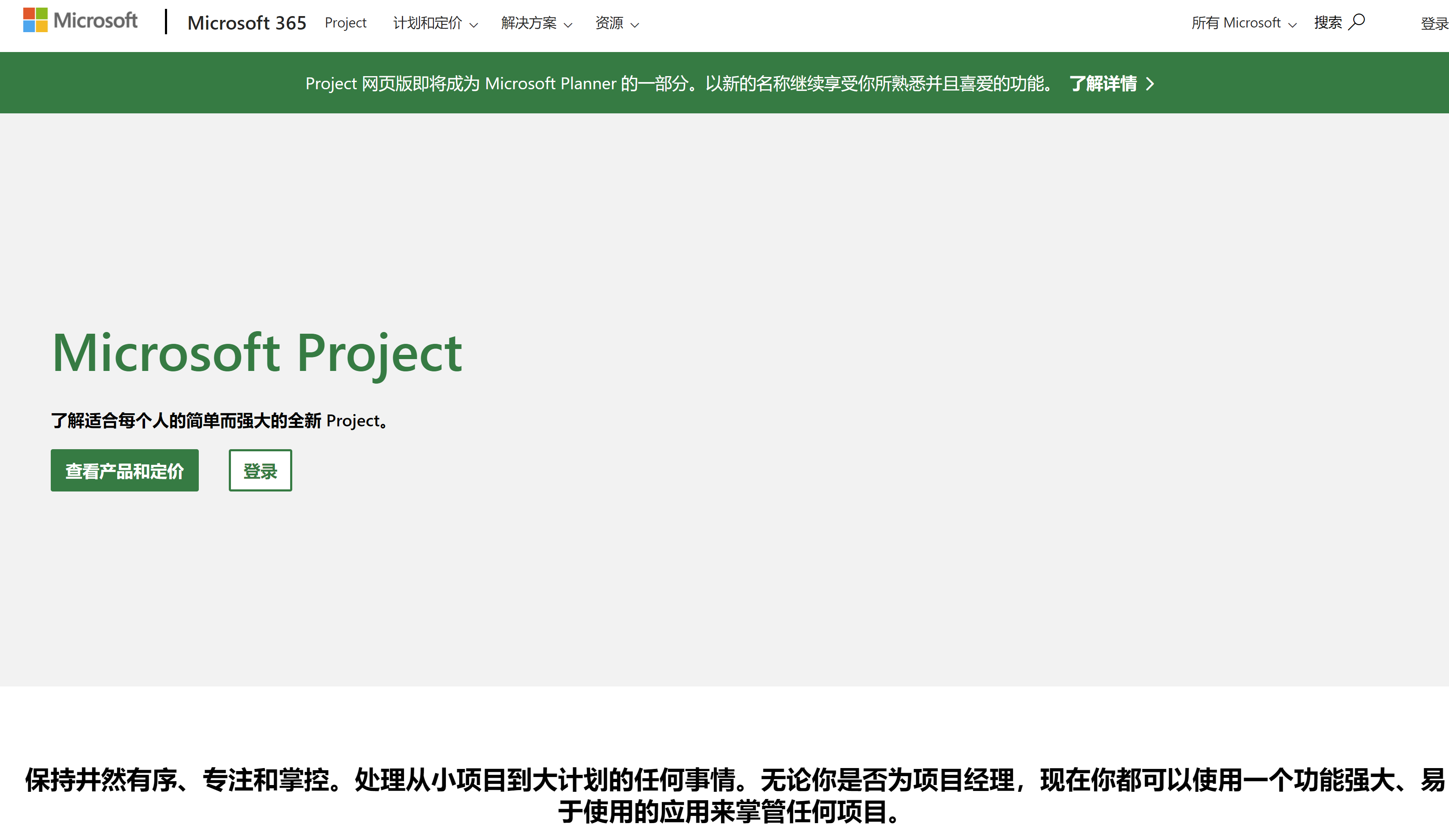This screenshot has width=1449, height=840.
Task: Click the Planner announcement banner text
Action: pyautogui.click(x=678, y=84)
